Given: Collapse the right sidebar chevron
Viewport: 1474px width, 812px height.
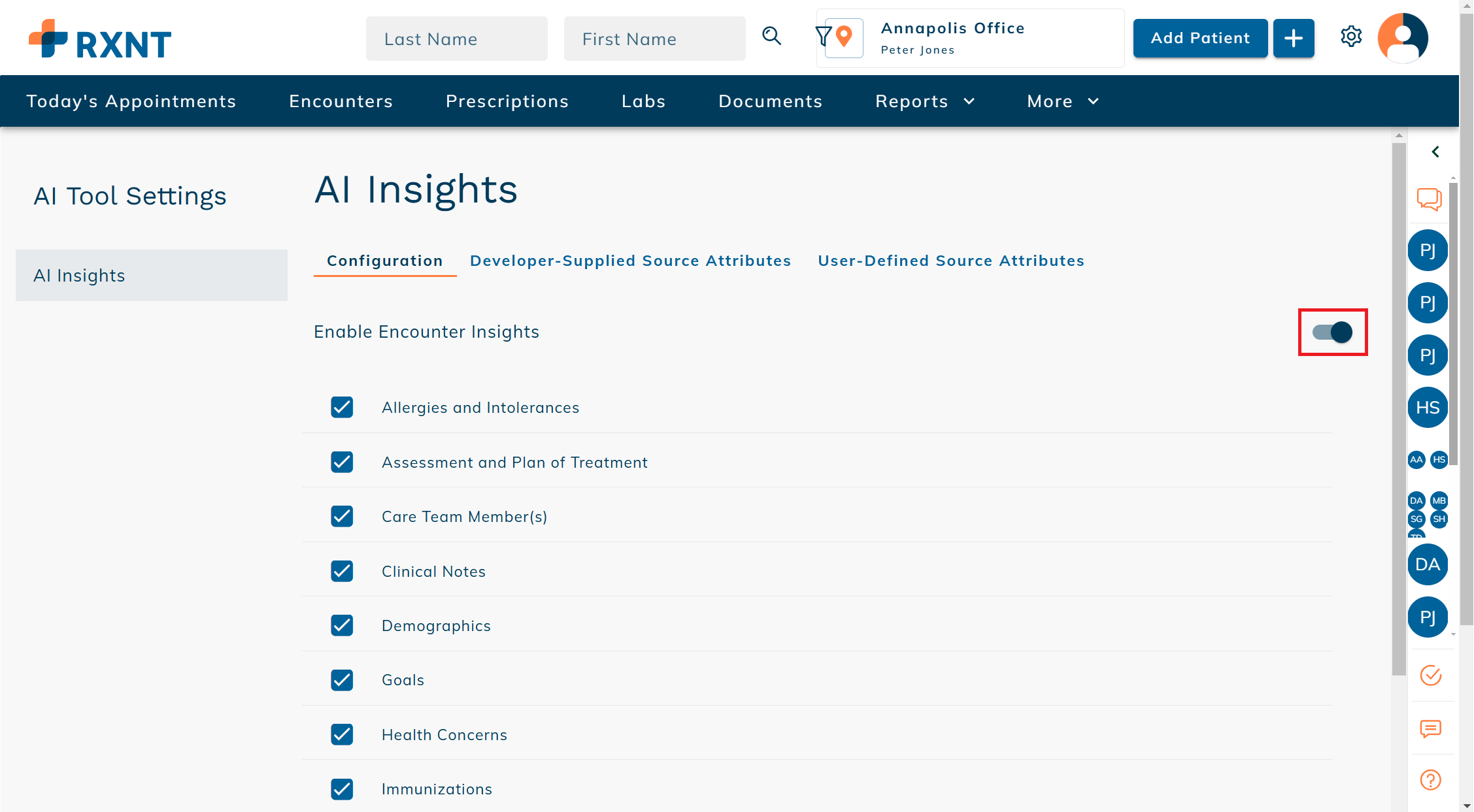Looking at the screenshot, I should [x=1435, y=152].
